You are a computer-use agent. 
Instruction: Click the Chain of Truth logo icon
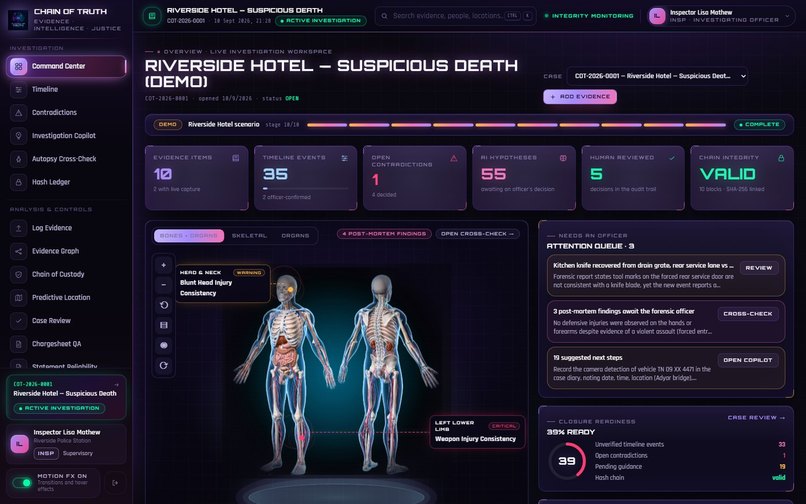pyautogui.click(x=18, y=20)
